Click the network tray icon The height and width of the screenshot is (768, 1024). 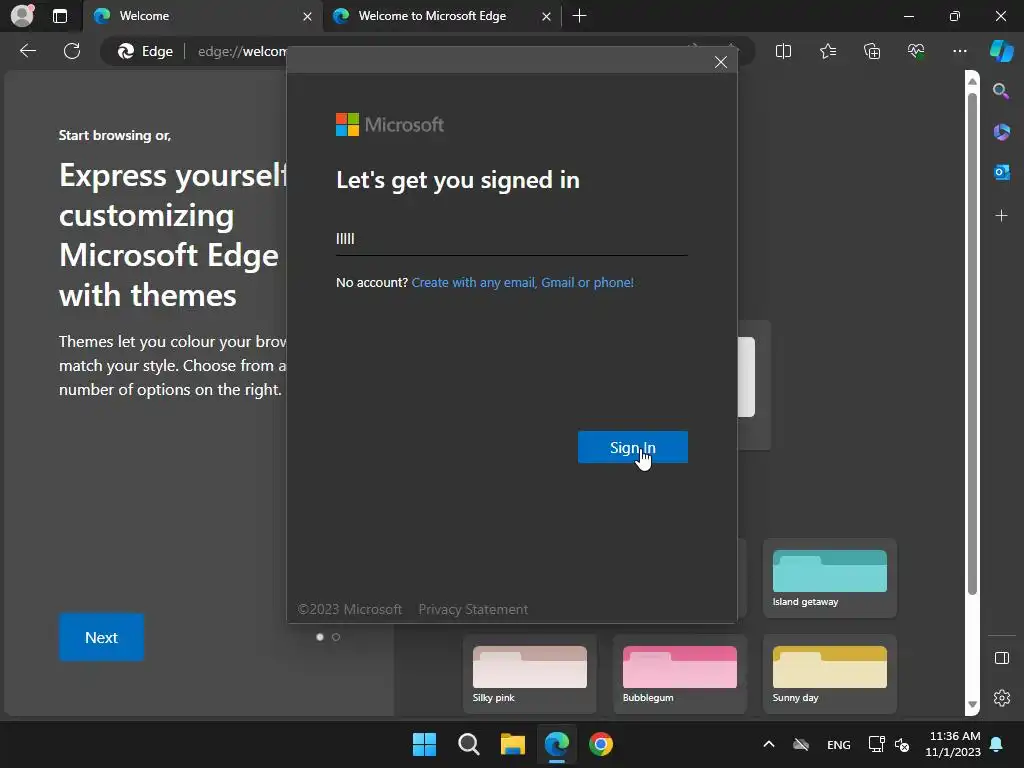[x=876, y=744]
